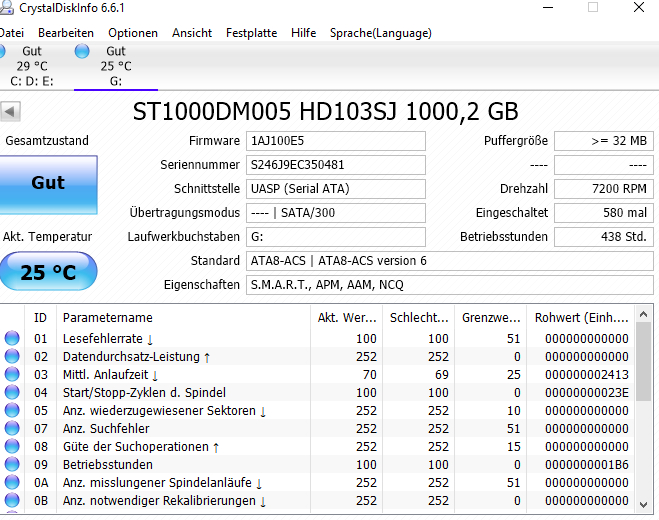Click the status orb for Start/Stopp-Zyklen row
Screen dimensions: 659x520
click(x=12, y=392)
